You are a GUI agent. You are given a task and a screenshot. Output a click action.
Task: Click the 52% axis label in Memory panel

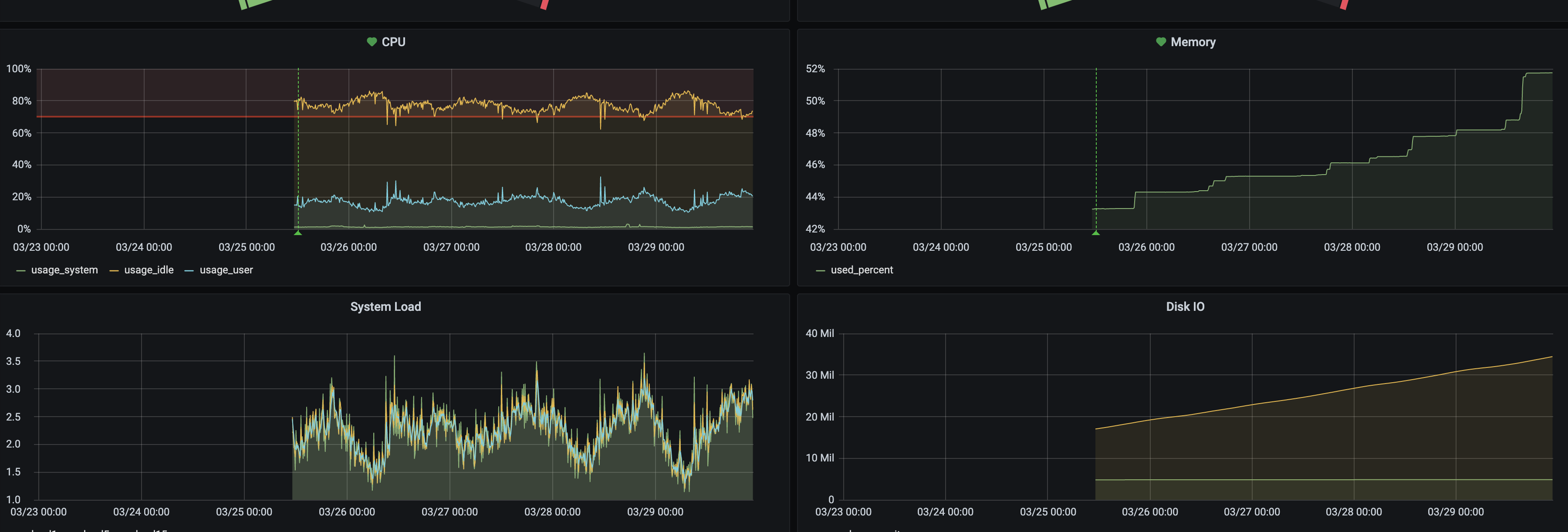tap(815, 69)
